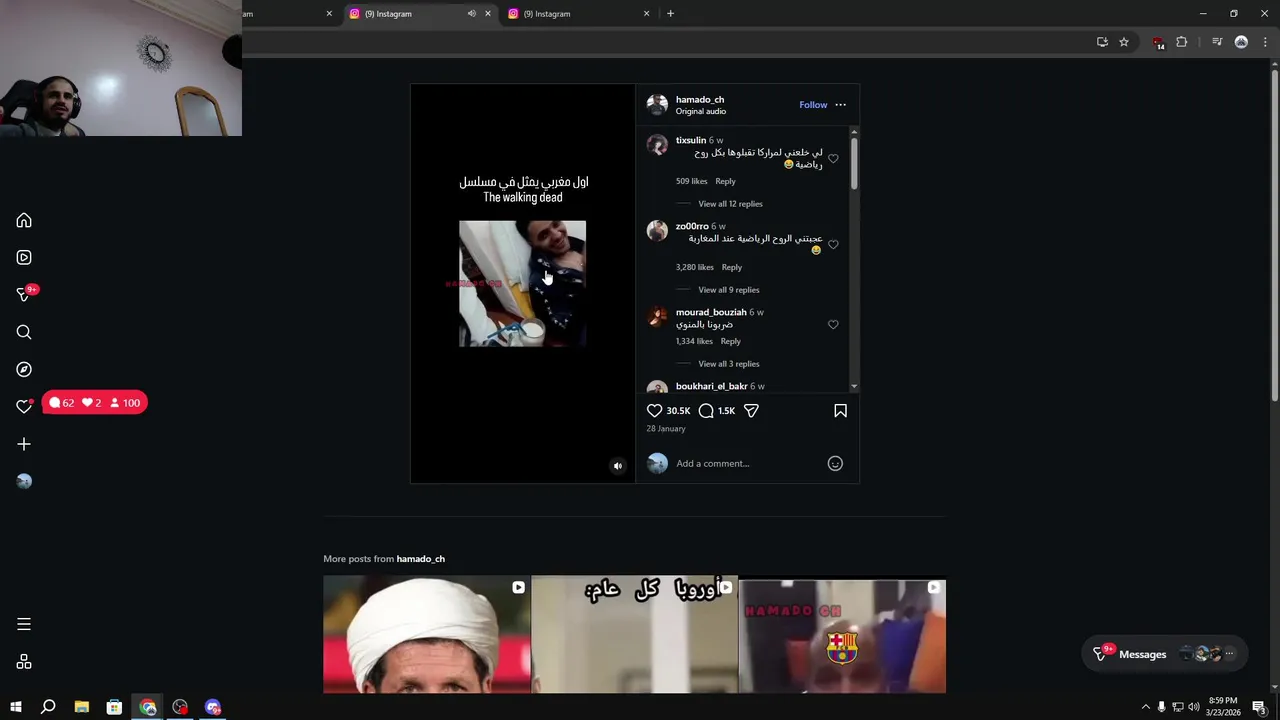Screen dimensions: 1280x720
Task: Follow hamado_ch account
Action: [x=813, y=105]
